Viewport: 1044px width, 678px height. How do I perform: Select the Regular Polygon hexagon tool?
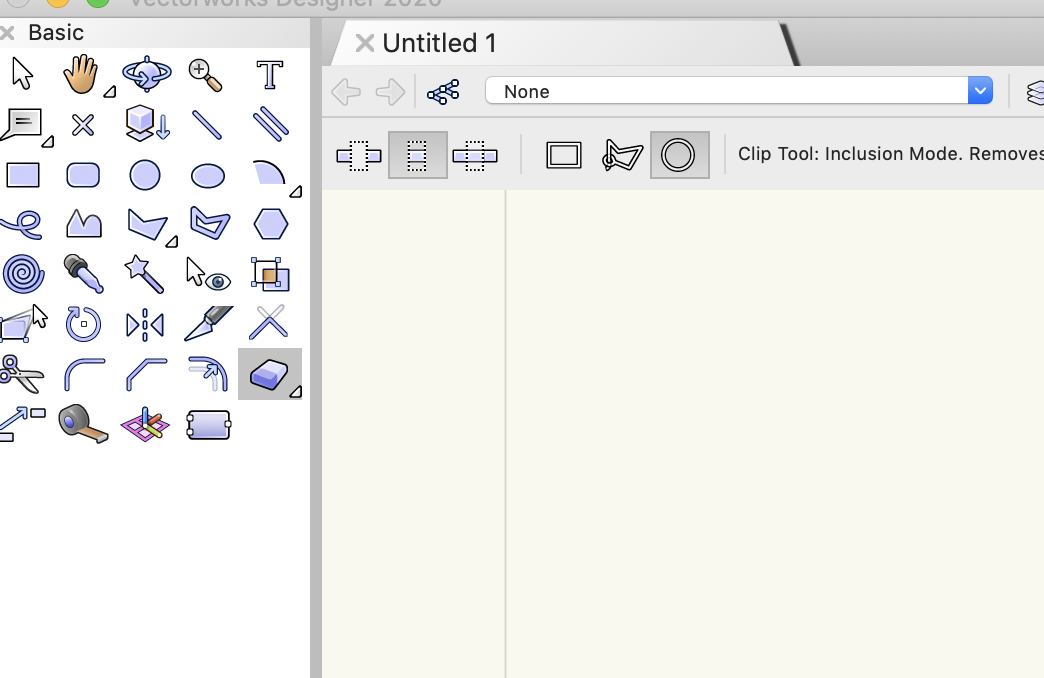[x=270, y=224]
